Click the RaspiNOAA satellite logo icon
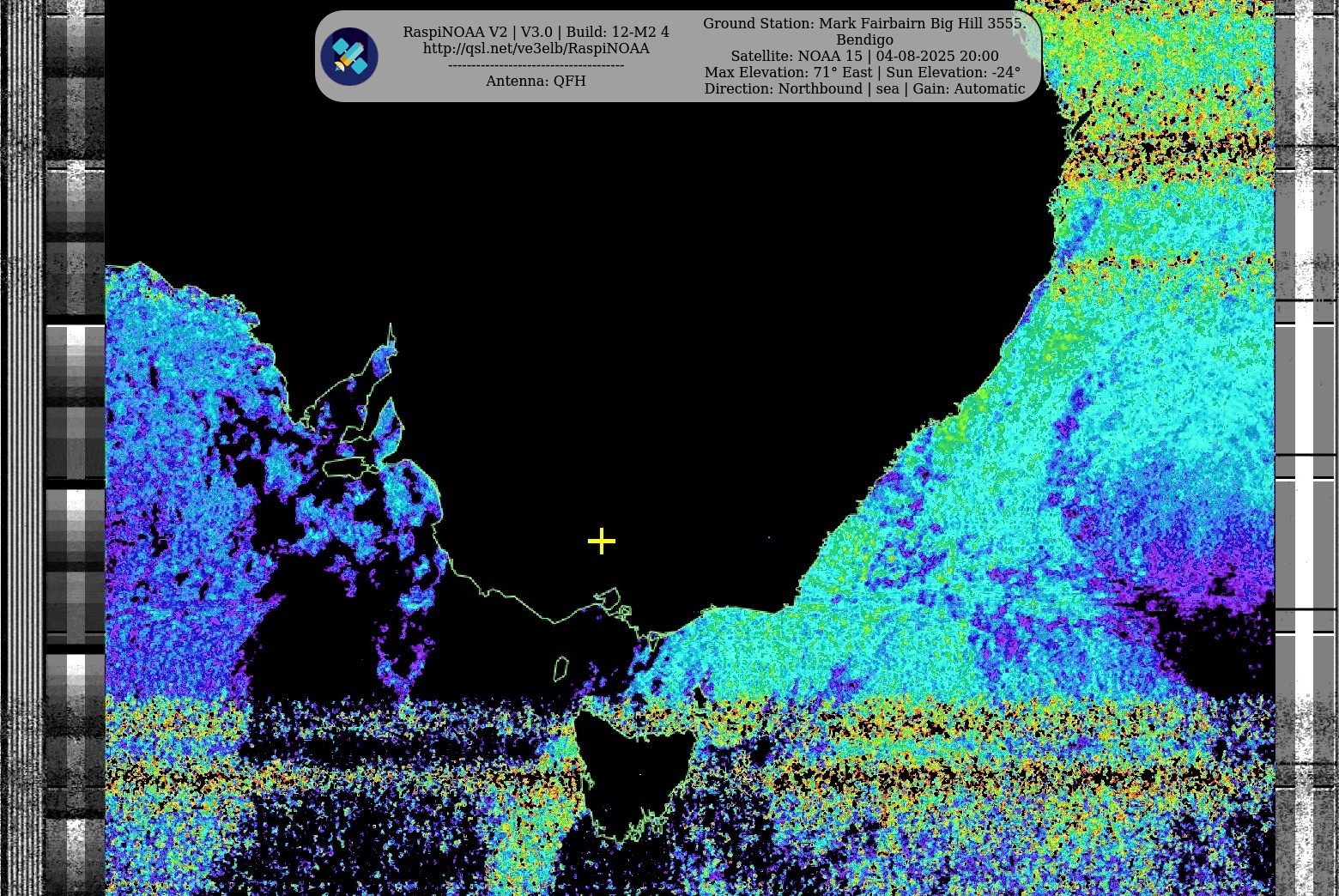Image resolution: width=1339 pixels, height=896 pixels. click(x=349, y=57)
